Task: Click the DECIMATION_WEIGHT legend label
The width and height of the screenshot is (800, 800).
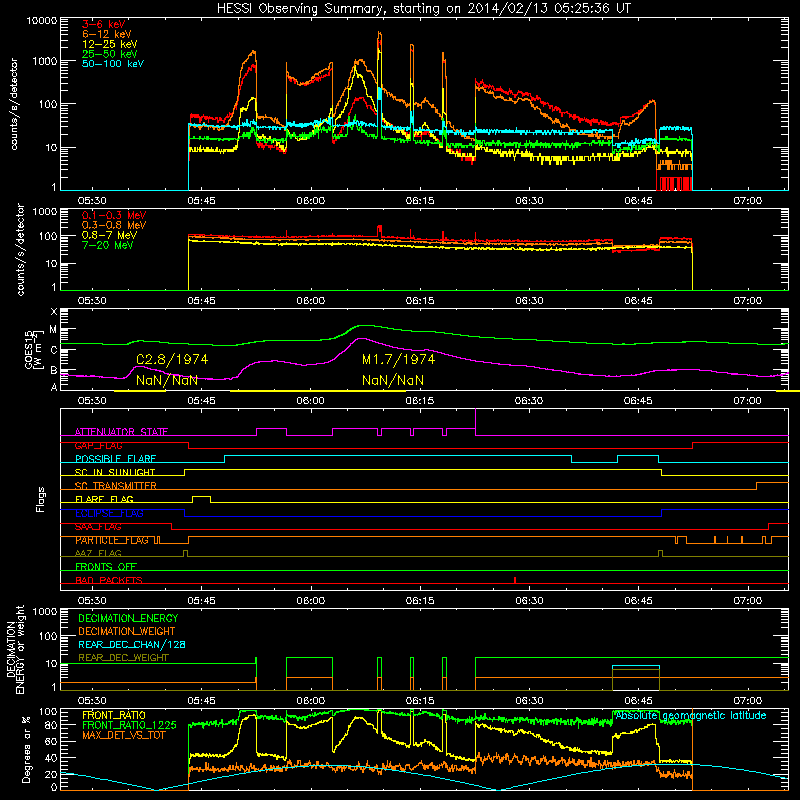Action: click(x=127, y=631)
